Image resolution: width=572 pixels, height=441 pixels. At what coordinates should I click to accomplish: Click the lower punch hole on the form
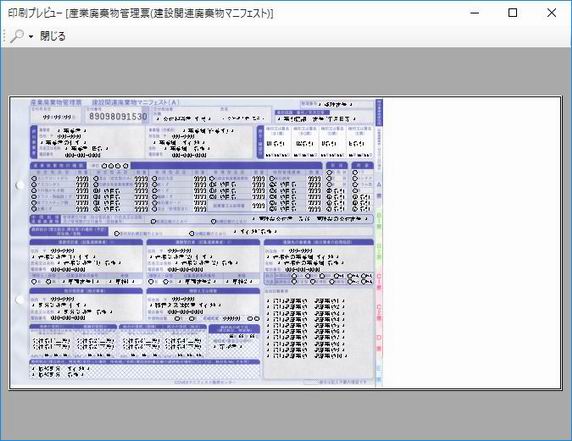20,300
